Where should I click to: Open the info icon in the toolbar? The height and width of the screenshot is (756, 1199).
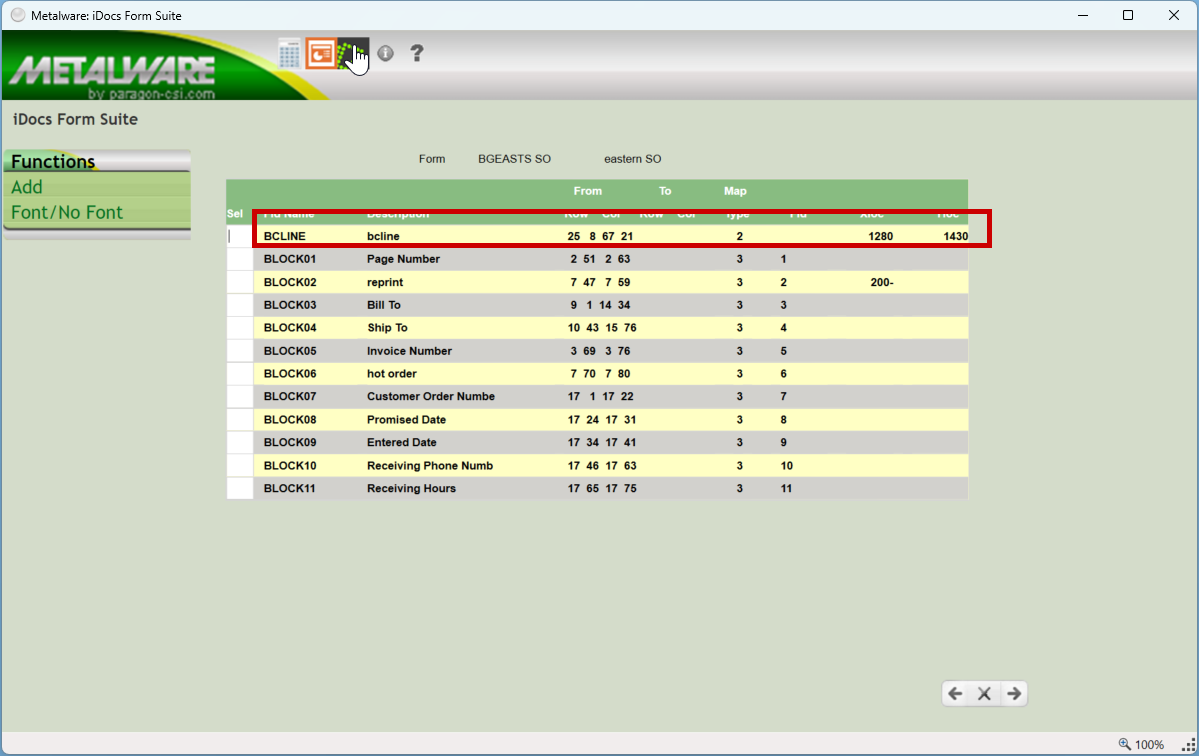385,53
